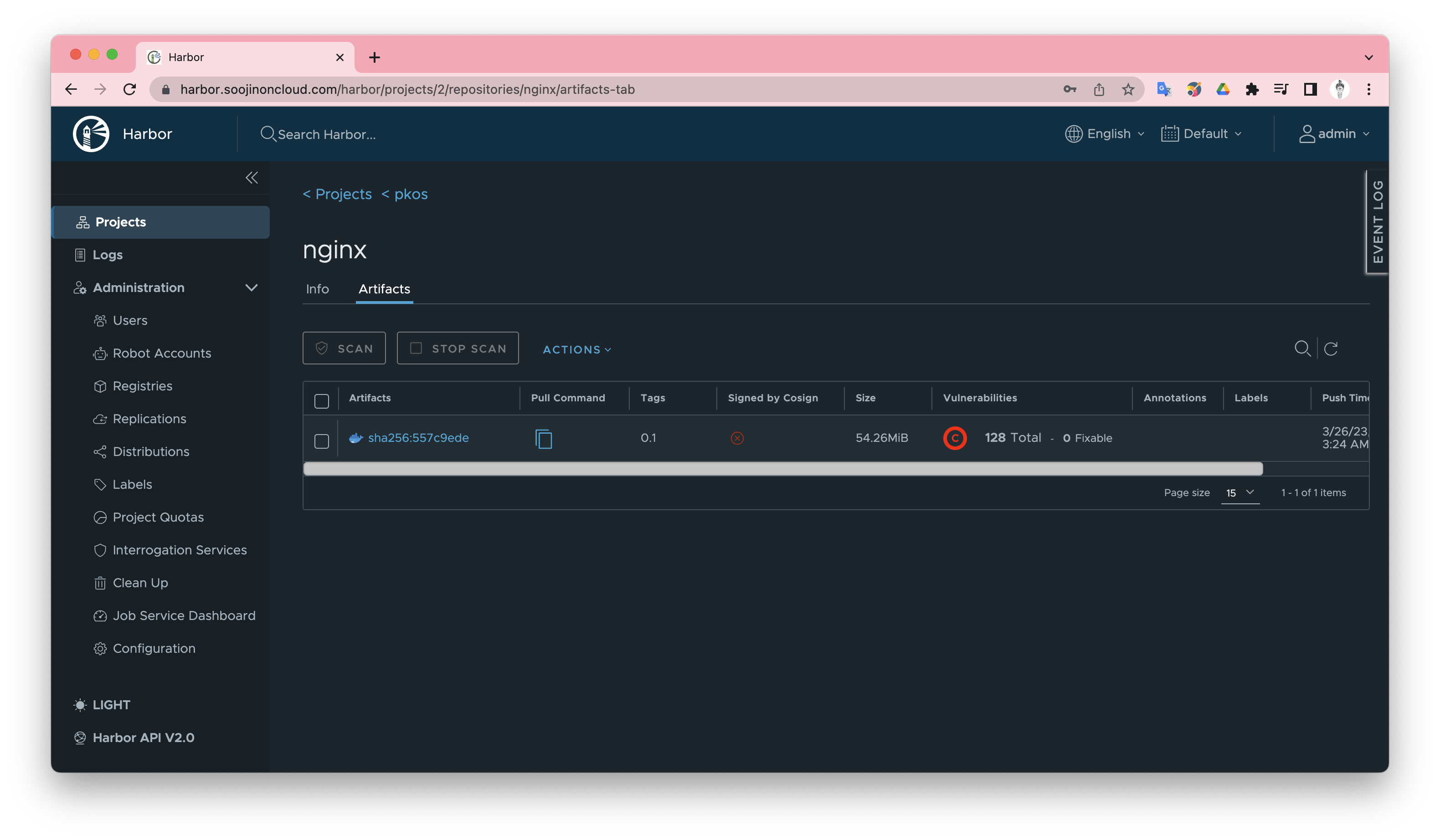Go back to the pkos project

[410, 194]
